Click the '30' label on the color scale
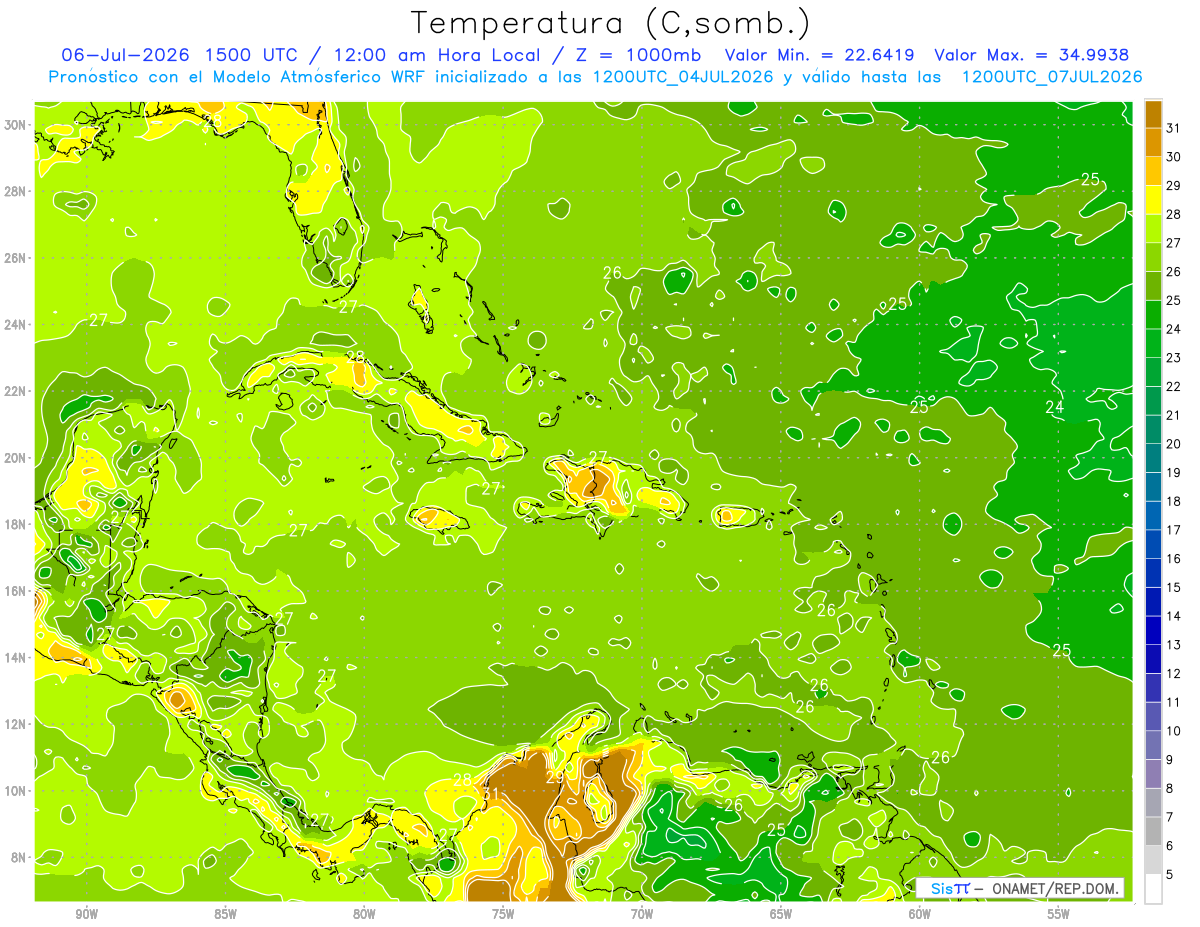Viewport: 1200px width, 927px height. (1174, 157)
